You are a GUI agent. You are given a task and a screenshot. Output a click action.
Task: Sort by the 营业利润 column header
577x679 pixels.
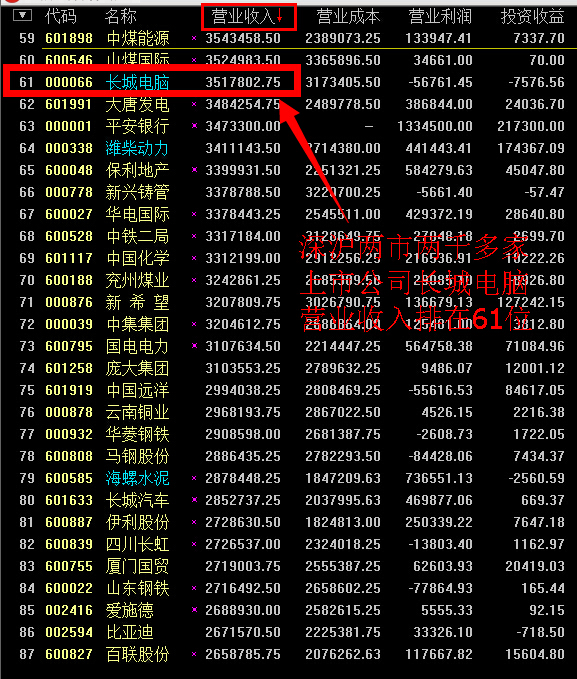pos(440,17)
